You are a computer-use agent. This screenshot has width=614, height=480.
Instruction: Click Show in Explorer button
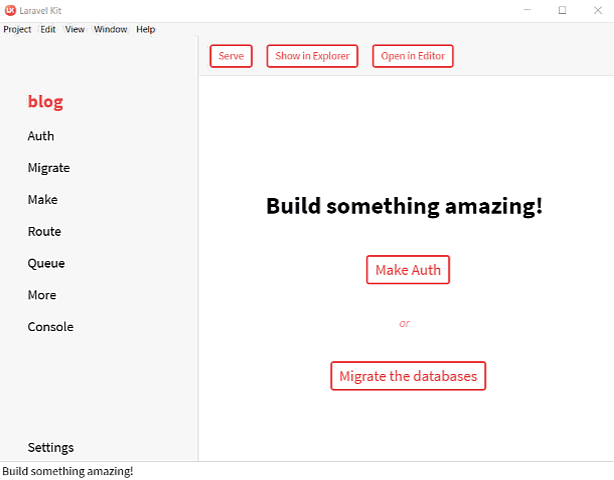click(312, 56)
